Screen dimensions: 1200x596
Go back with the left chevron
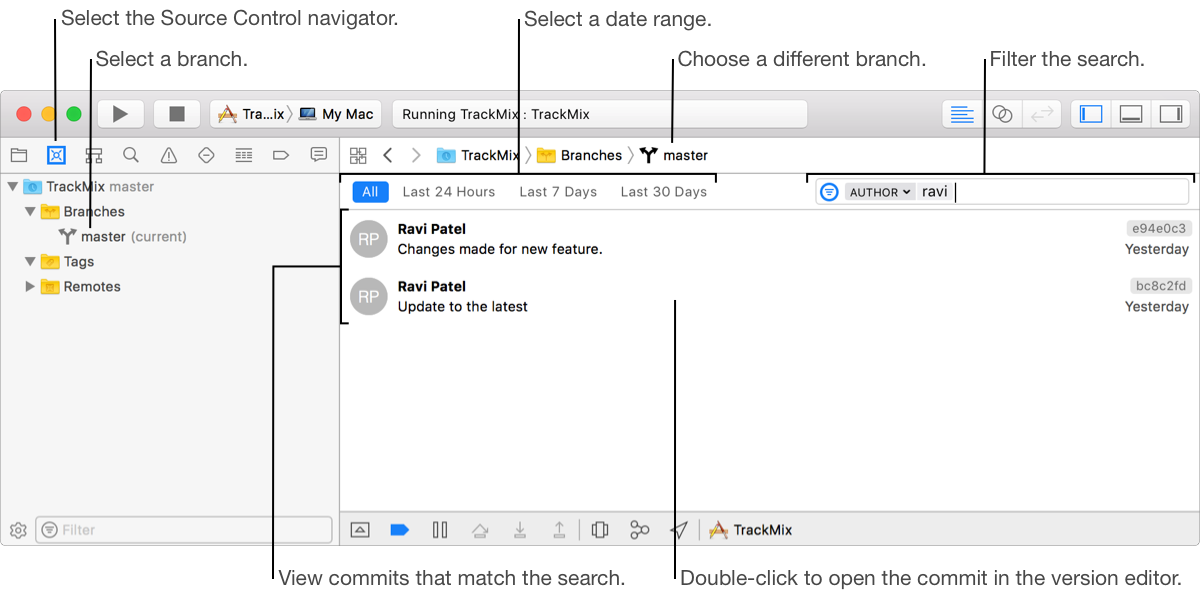(388, 155)
